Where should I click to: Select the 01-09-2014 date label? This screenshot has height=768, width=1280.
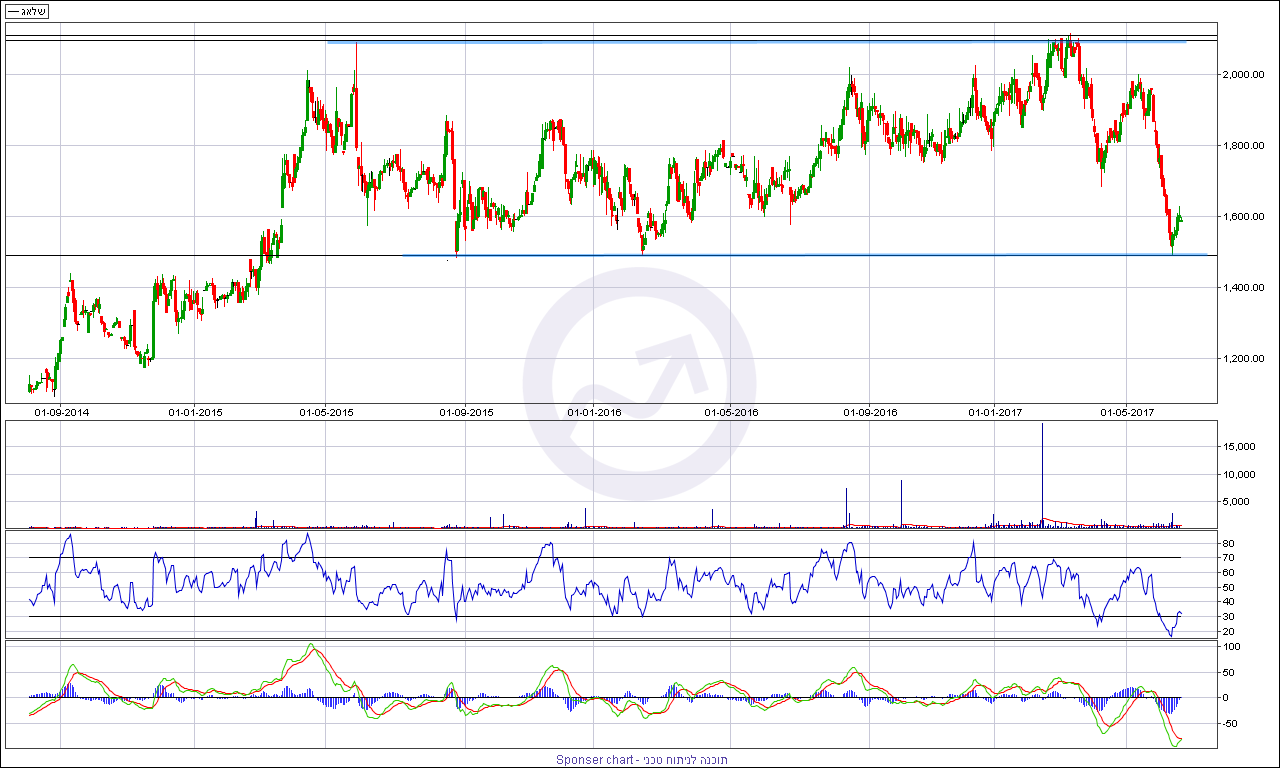[62, 411]
